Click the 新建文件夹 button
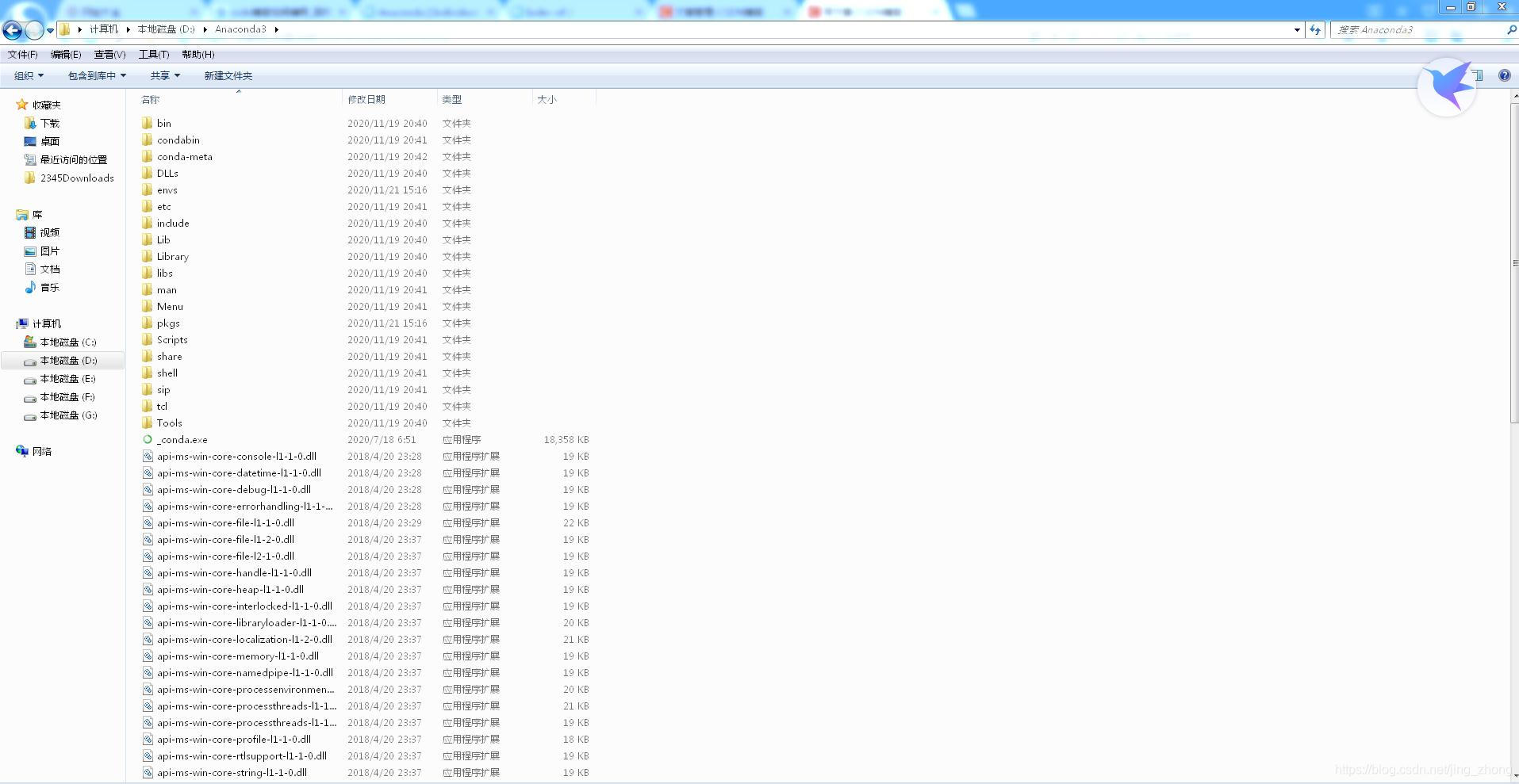Image resolution: width=1519 pixels, height=784 pixels. point(228,76)
